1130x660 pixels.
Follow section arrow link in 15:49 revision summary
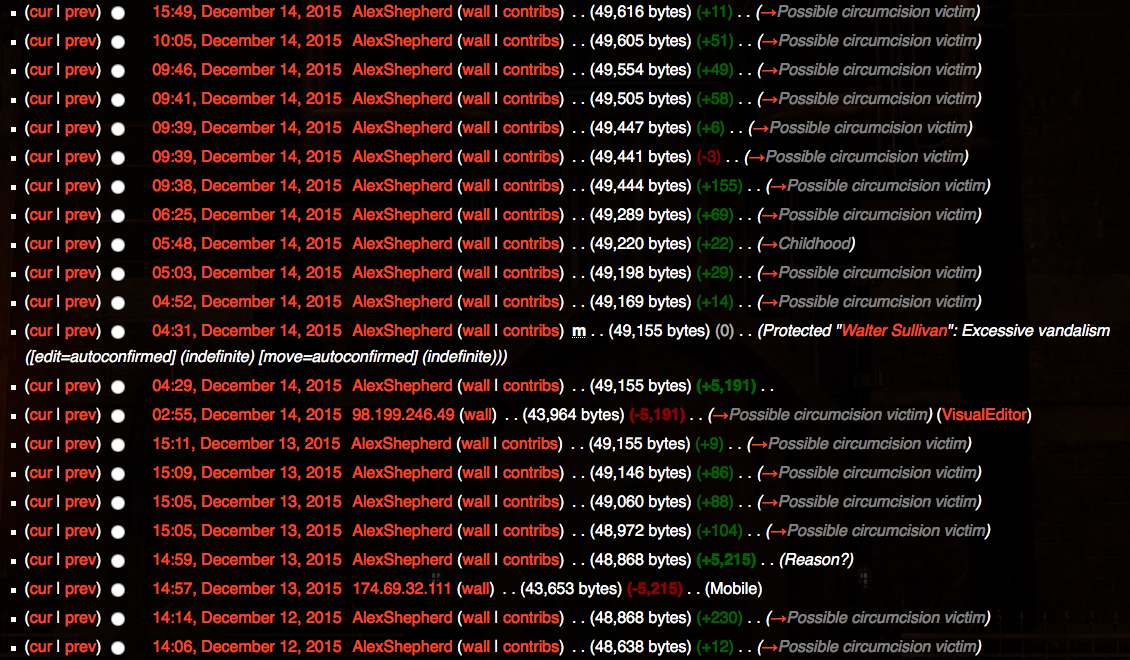[x=770, y=12]
